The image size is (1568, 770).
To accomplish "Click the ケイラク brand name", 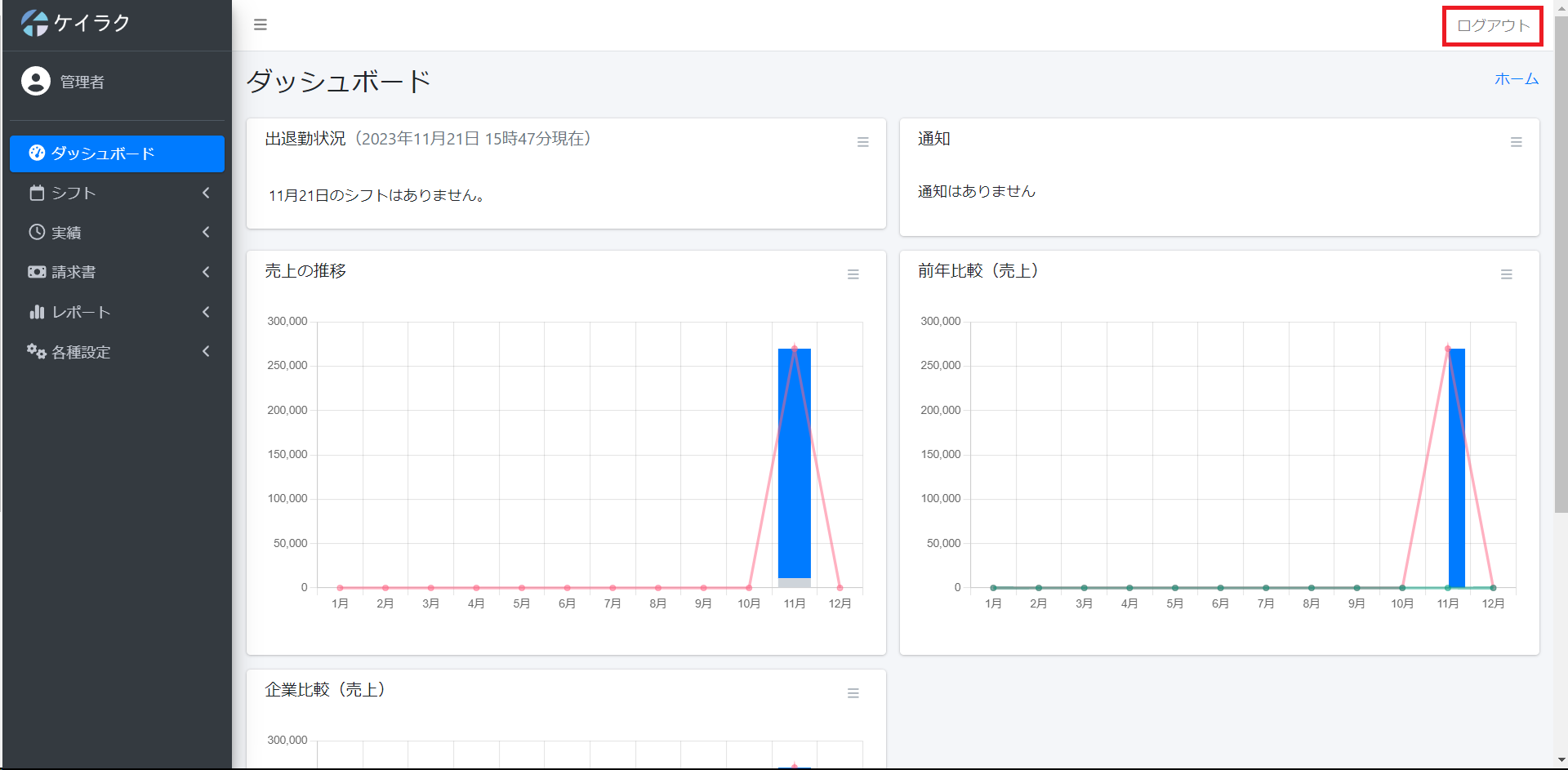I will pyautogui.click(x=92, y=23).
